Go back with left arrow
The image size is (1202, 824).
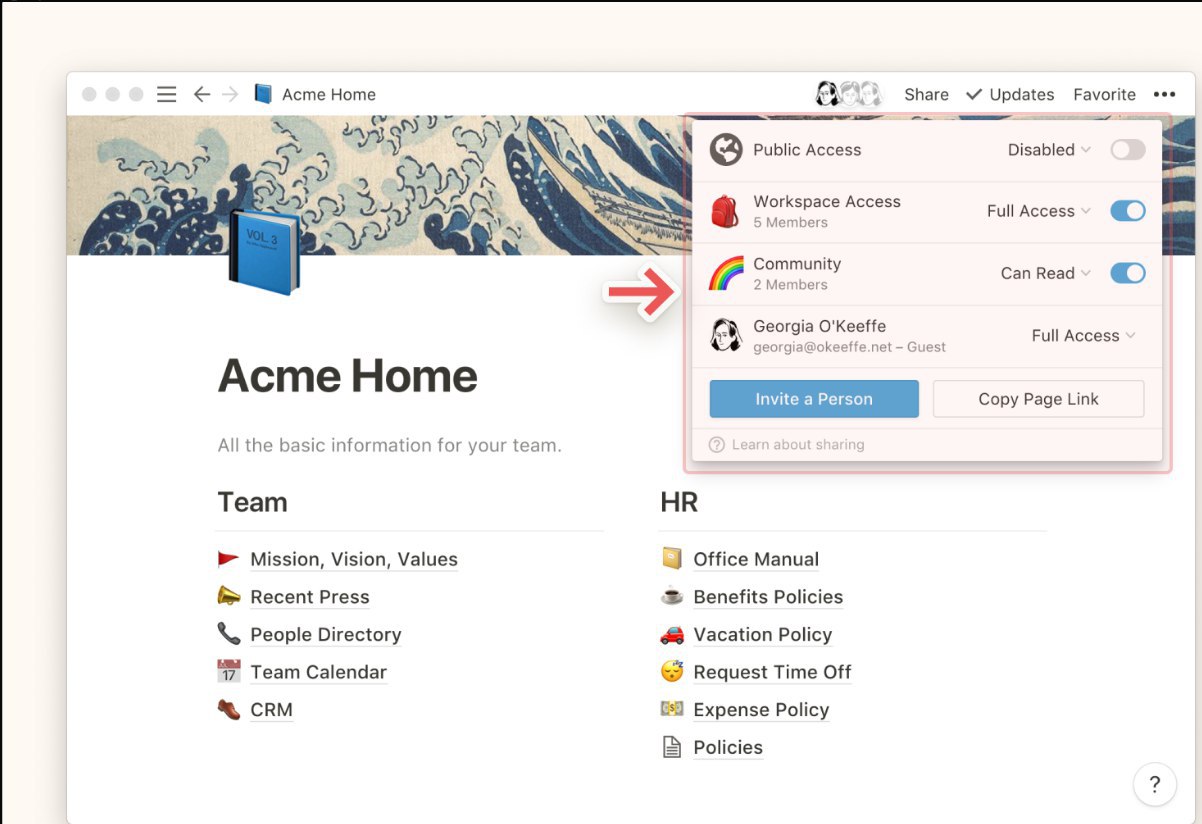[x=202, y=94]
